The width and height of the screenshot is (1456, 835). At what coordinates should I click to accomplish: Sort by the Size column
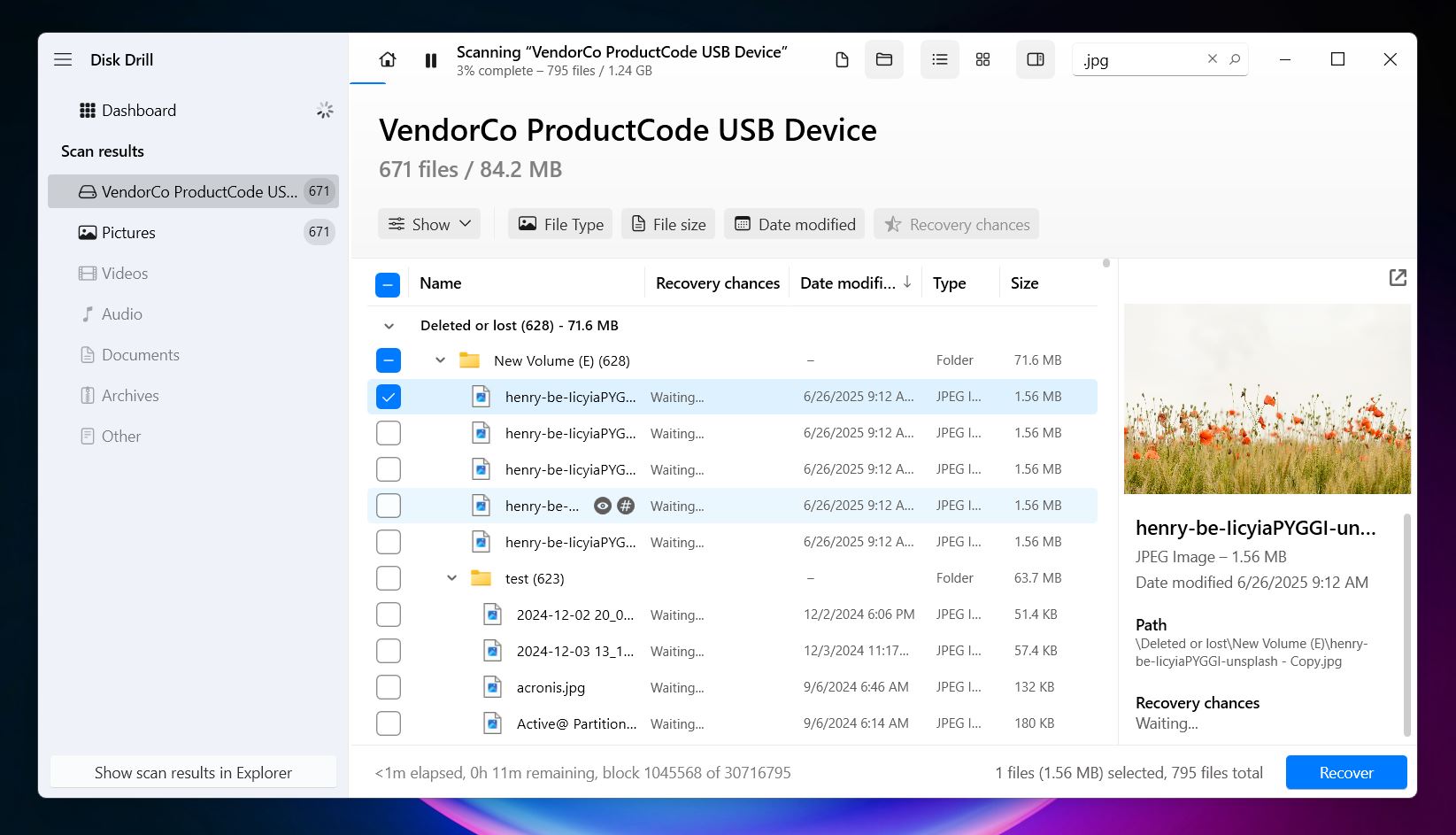click(1024, 283)
